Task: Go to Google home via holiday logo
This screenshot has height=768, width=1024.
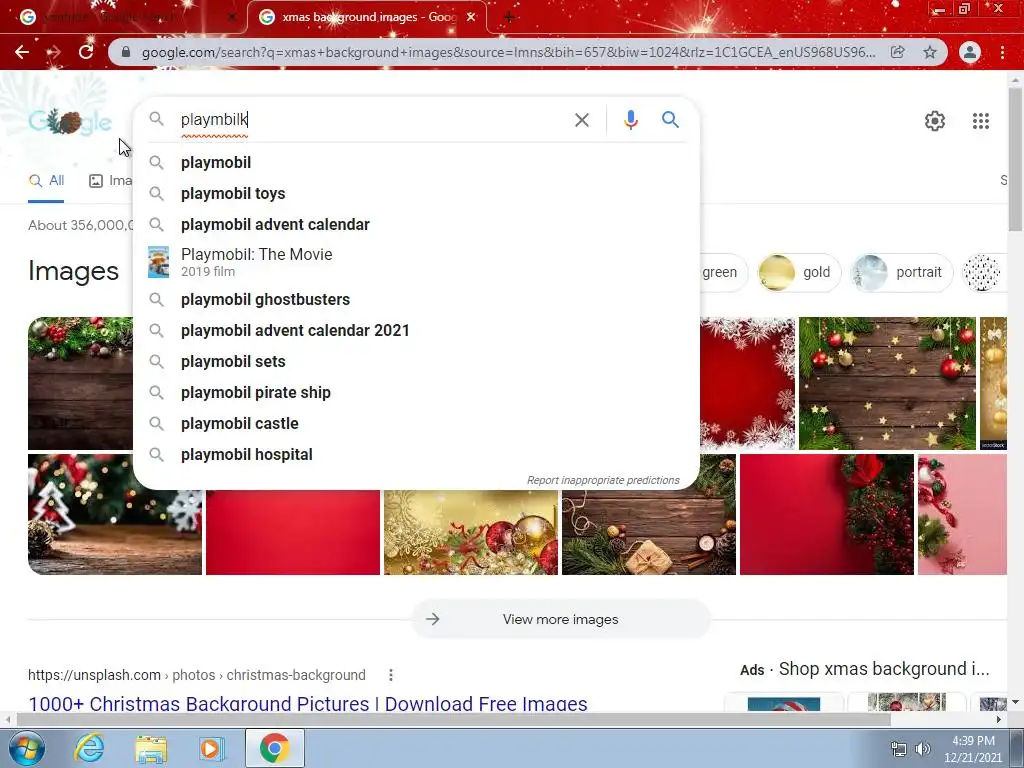Action: coord(71,121)
